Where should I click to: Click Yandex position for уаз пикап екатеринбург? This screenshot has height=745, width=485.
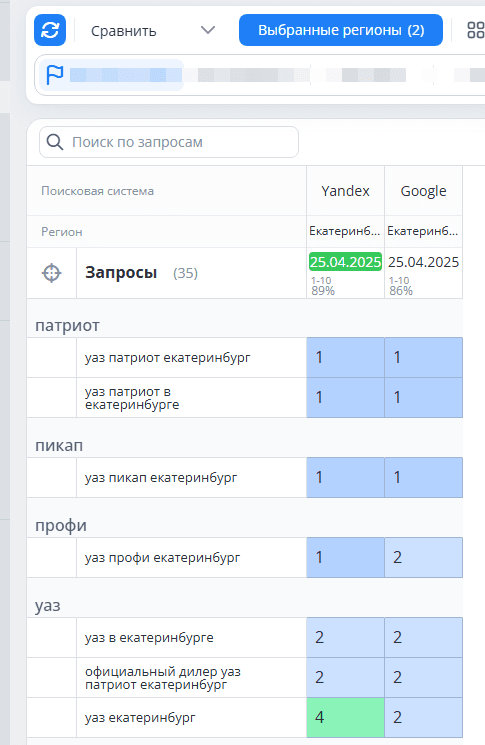pyautogui.click(x=345, y=478)
